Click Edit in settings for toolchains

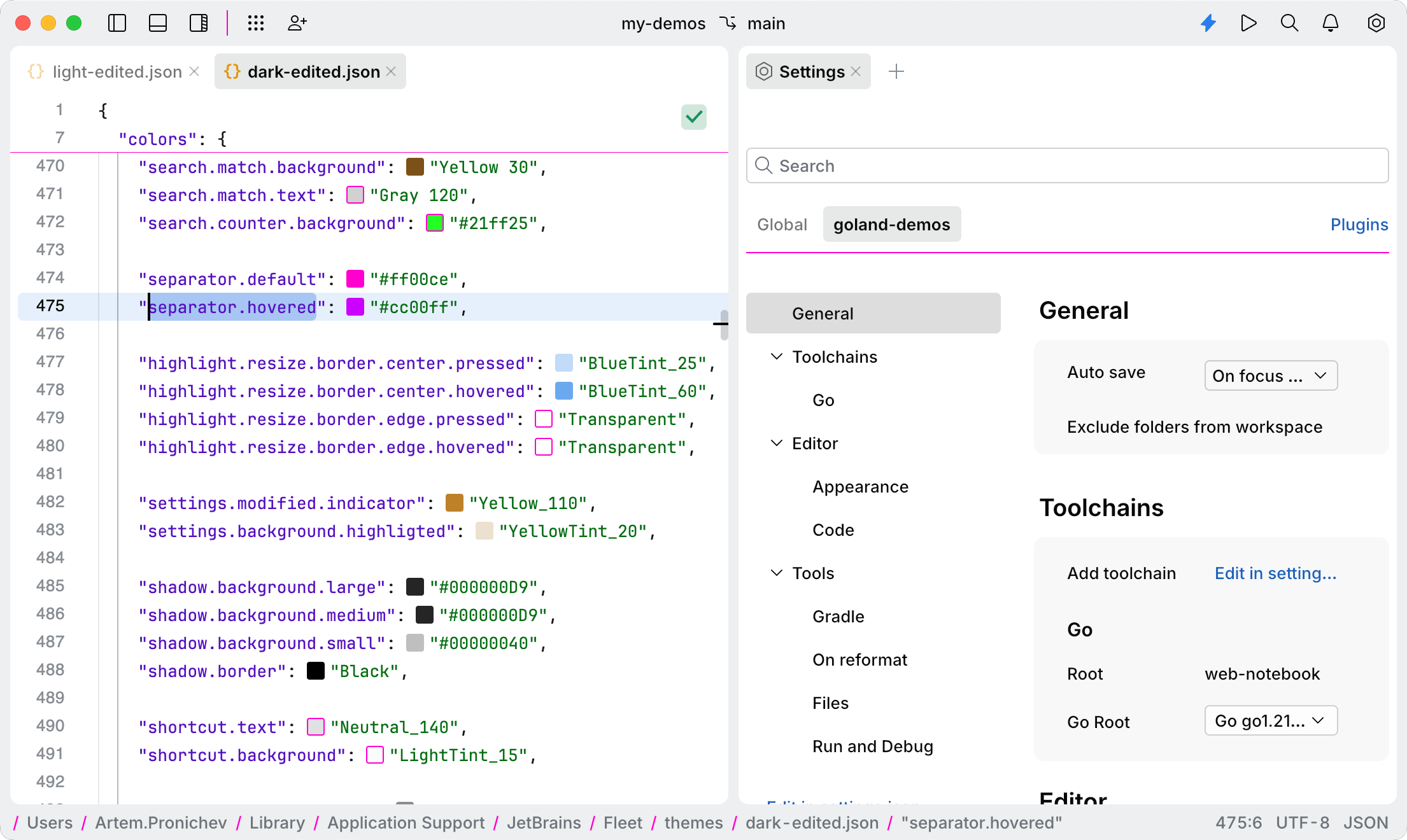click(x=1275, y=573)
